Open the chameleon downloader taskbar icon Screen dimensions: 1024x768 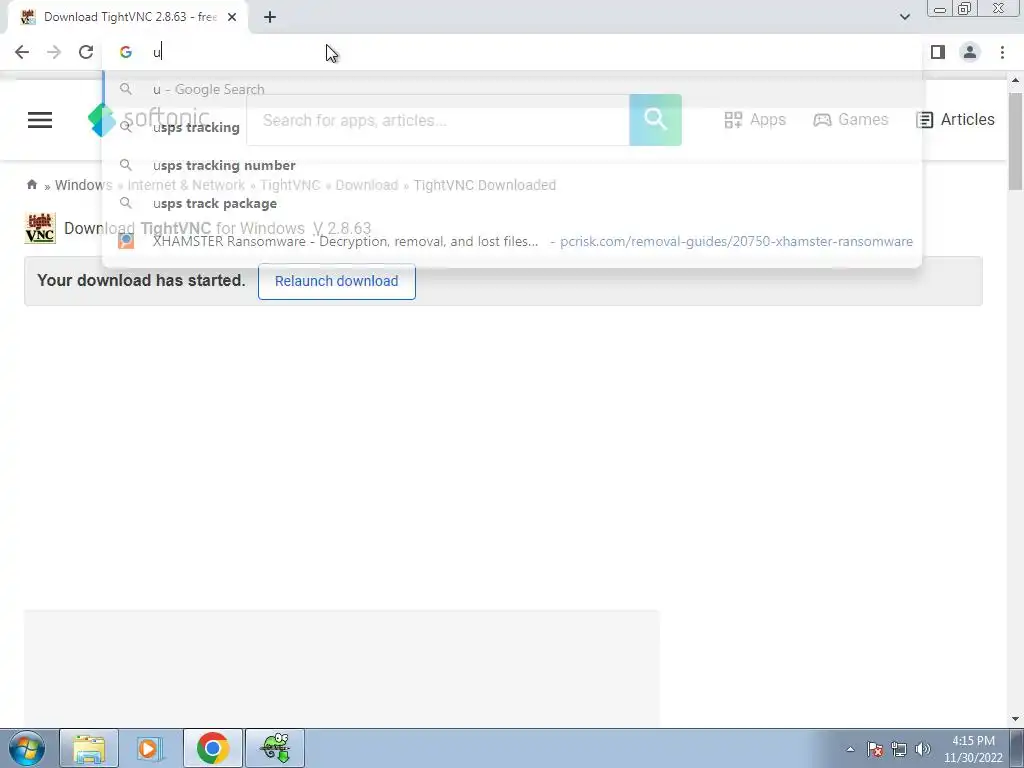tap(275, 748)
